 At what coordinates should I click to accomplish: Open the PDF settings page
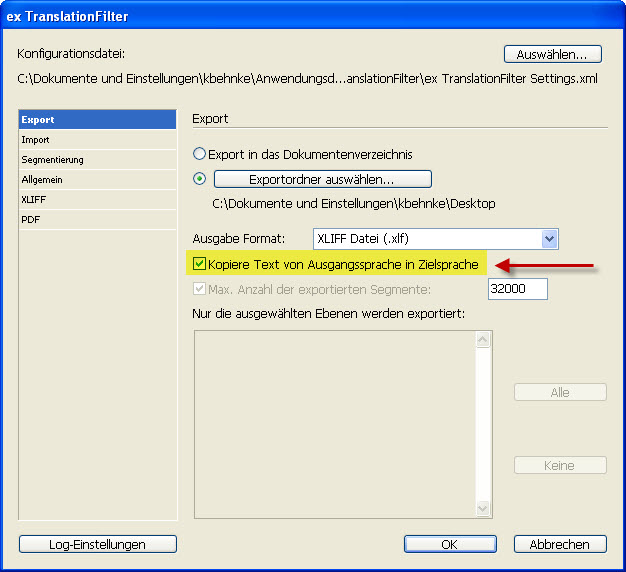(x=97, y=219)
